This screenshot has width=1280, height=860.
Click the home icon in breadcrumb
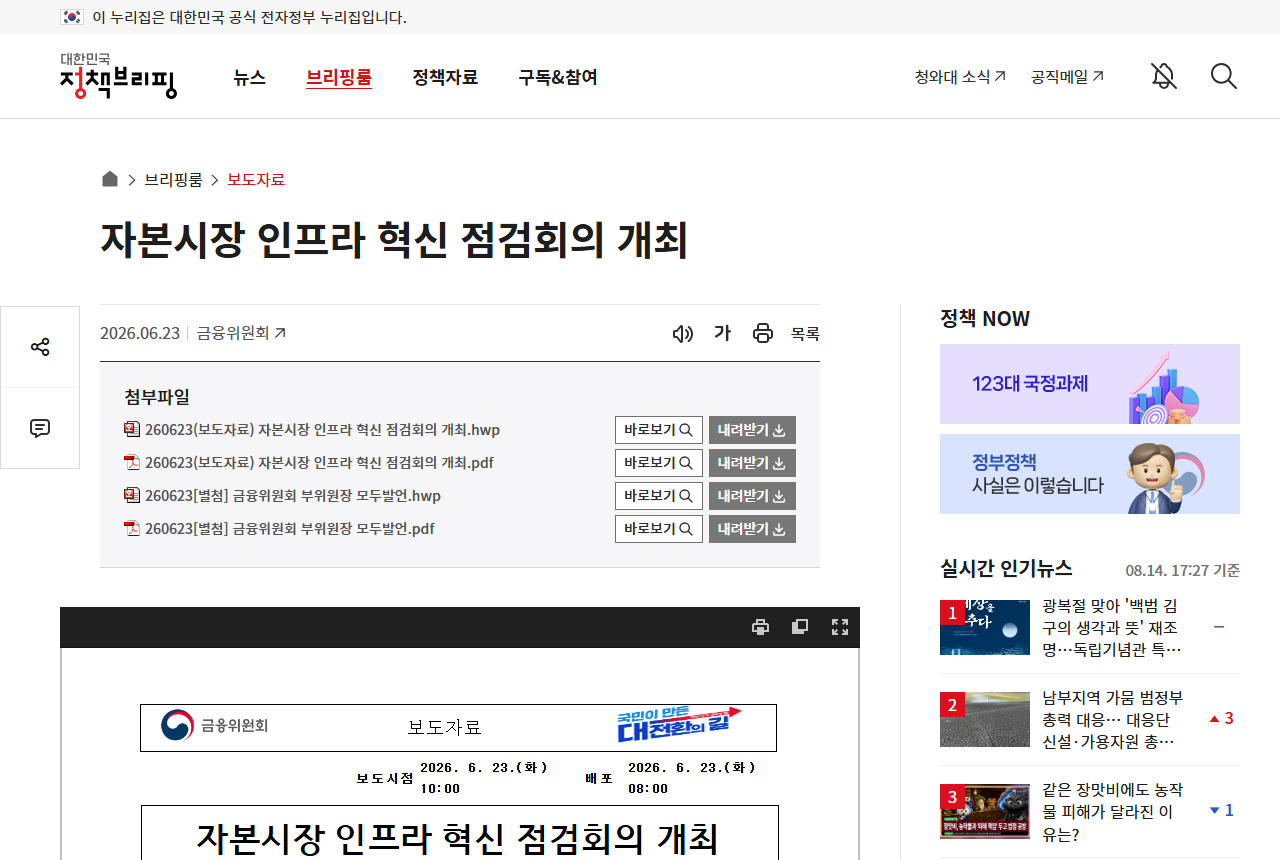click(x=110, y=179)
